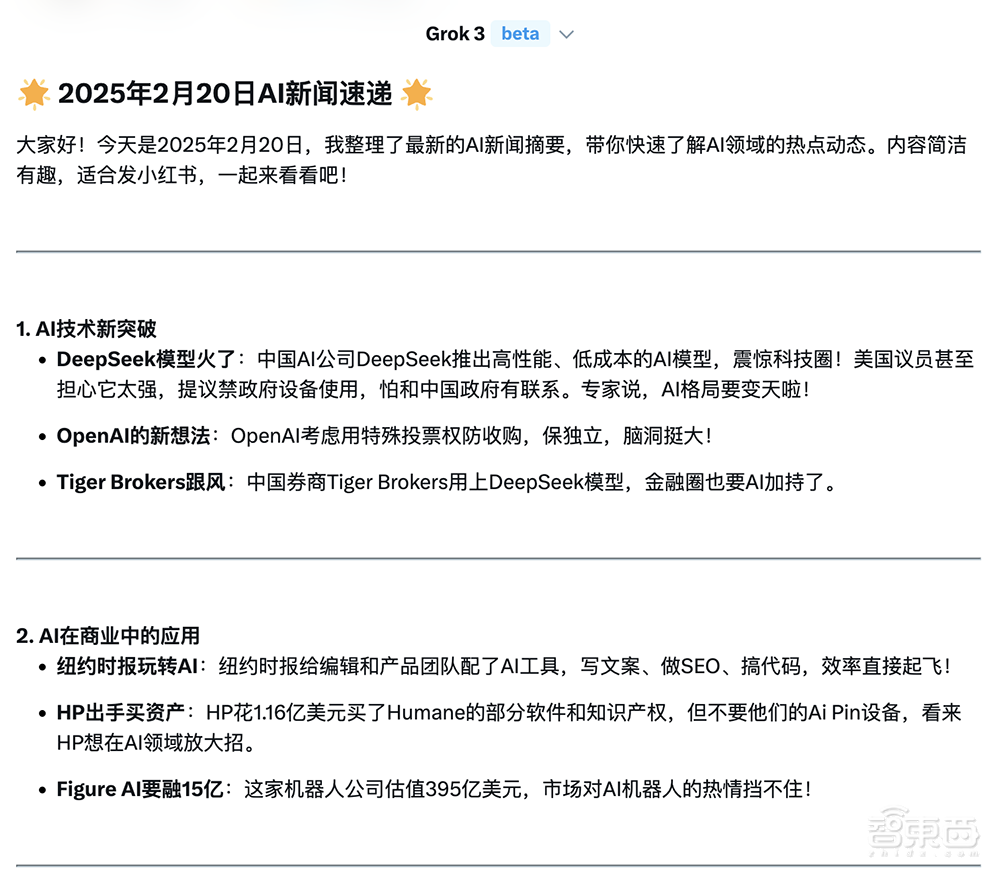Open the Grok 3 model selector chevron
The width and height of the screenshot is (1000, 876).
point(566,33)
